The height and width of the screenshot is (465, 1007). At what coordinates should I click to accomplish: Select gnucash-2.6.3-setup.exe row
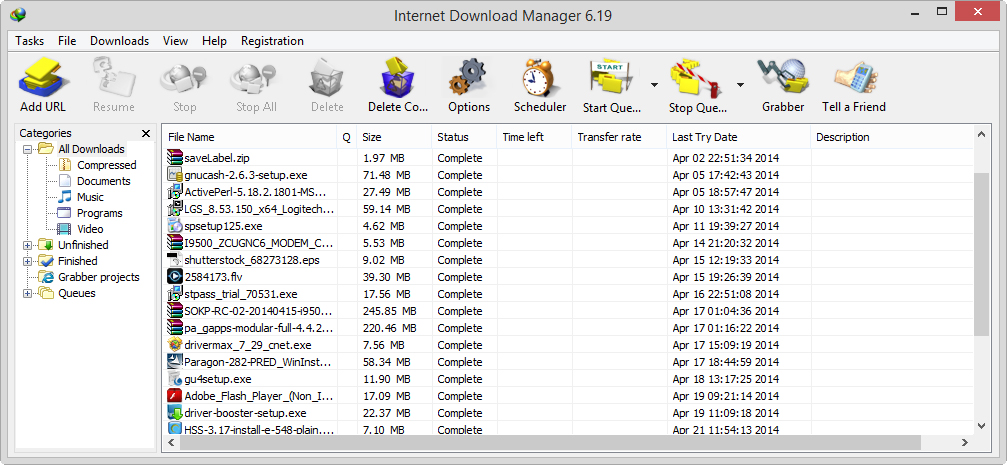point(568,175)
